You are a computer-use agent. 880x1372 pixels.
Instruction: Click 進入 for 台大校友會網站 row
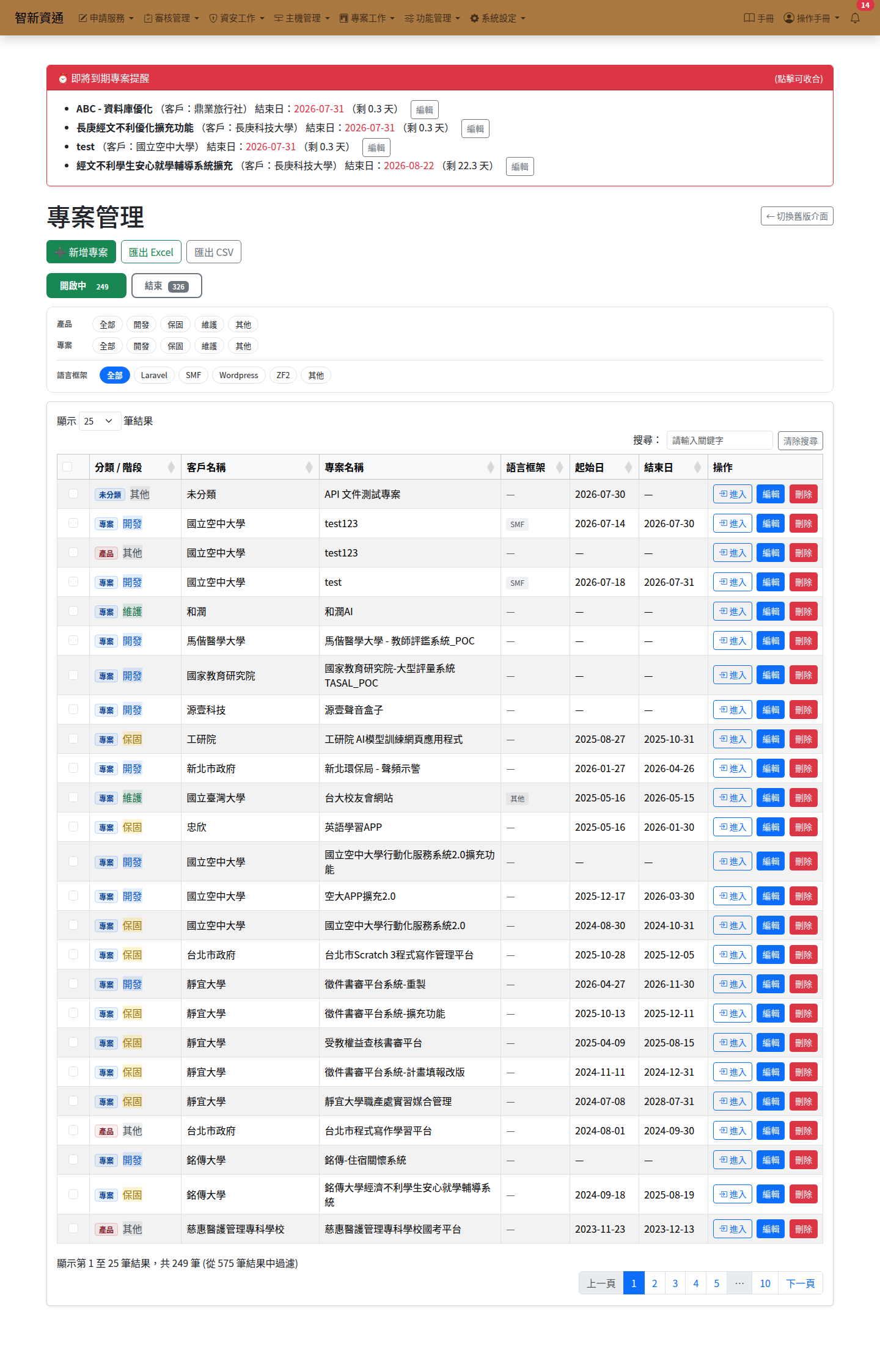pos(732,798)
